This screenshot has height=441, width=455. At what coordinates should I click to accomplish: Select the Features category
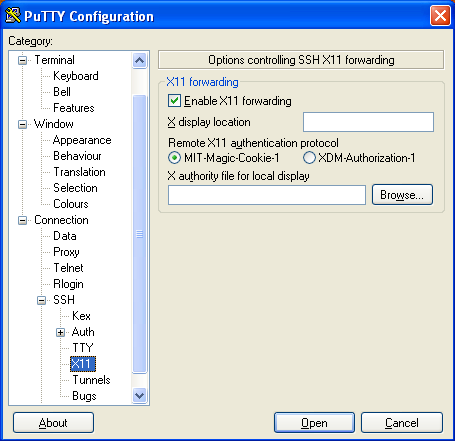pos(74,108)
